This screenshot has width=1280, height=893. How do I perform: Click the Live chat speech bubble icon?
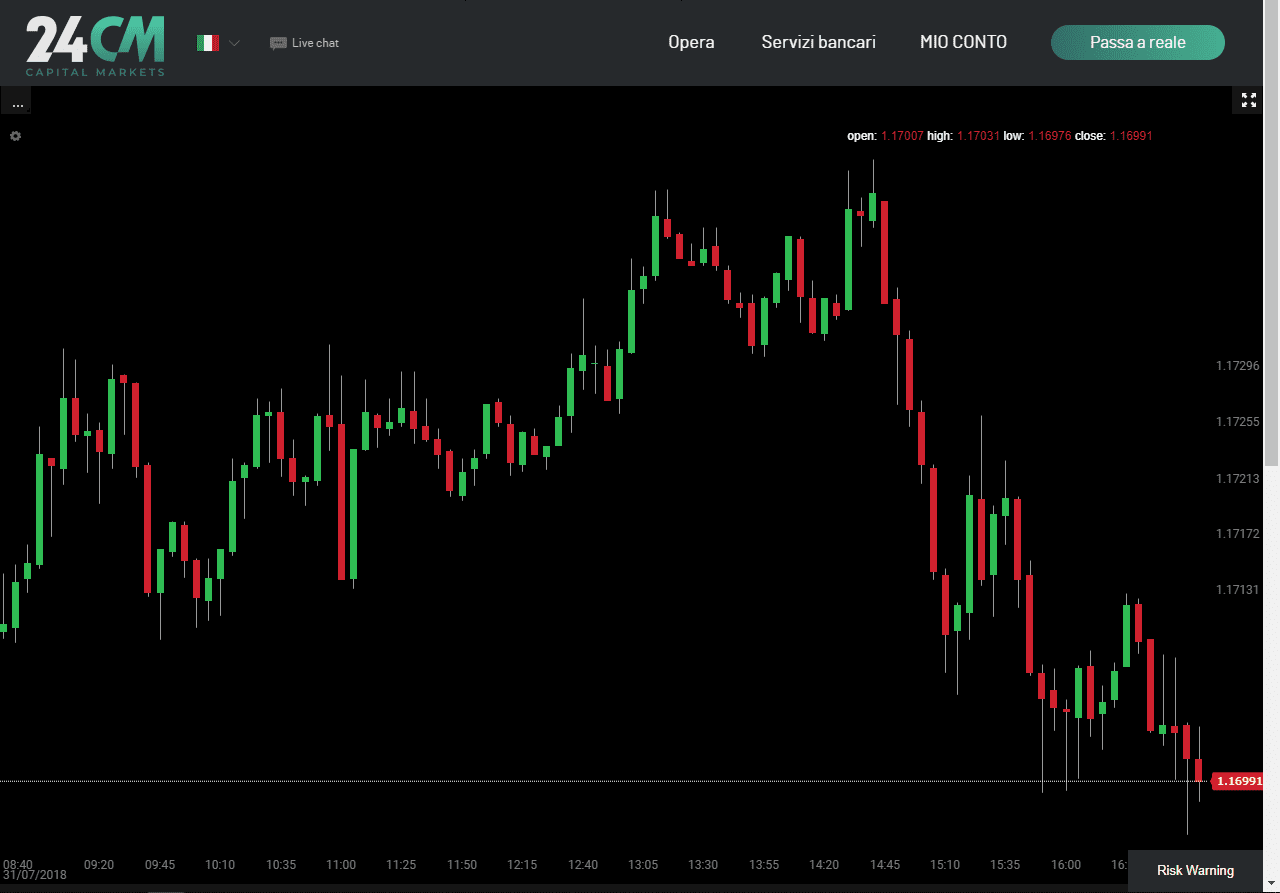278,43
